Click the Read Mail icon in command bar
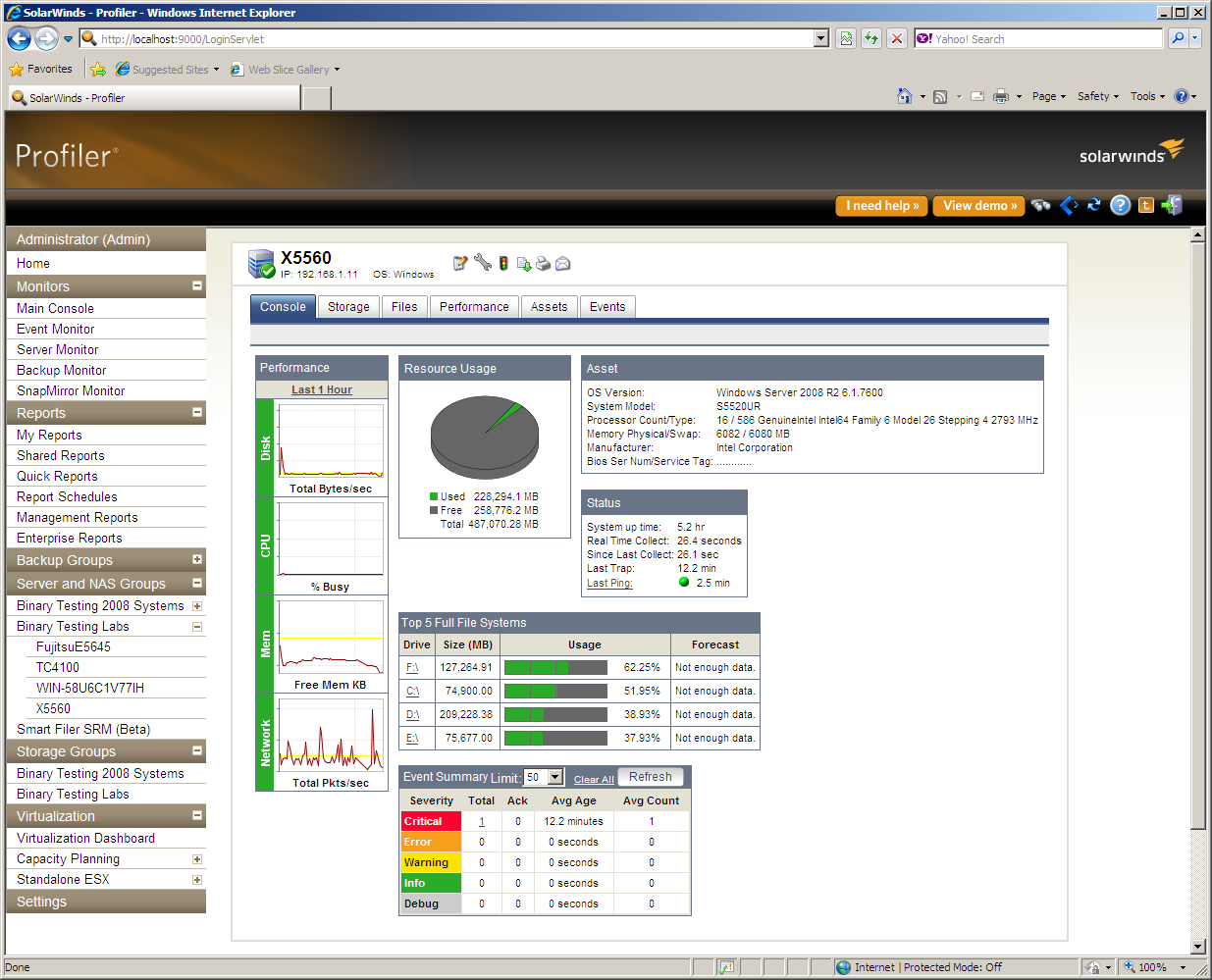 pyautogui.click(x=977, y=96)
